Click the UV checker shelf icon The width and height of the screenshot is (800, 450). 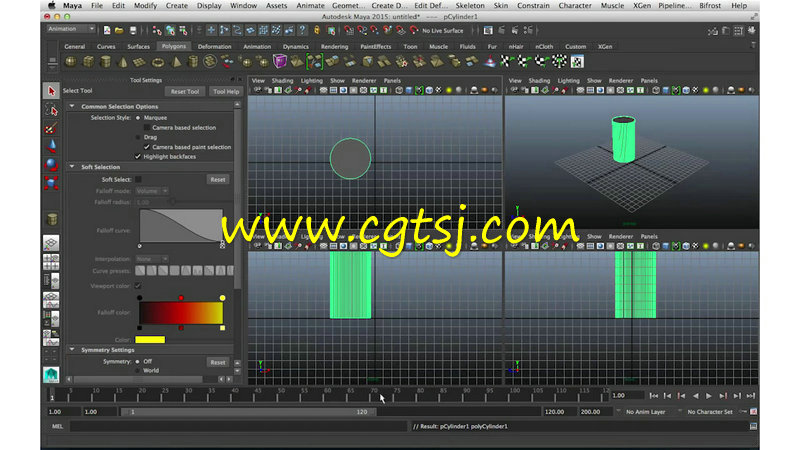coord(577,62)
